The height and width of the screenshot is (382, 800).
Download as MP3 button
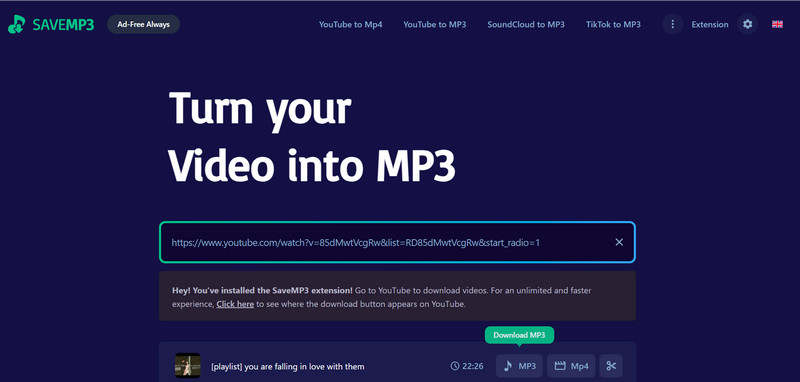519,366
